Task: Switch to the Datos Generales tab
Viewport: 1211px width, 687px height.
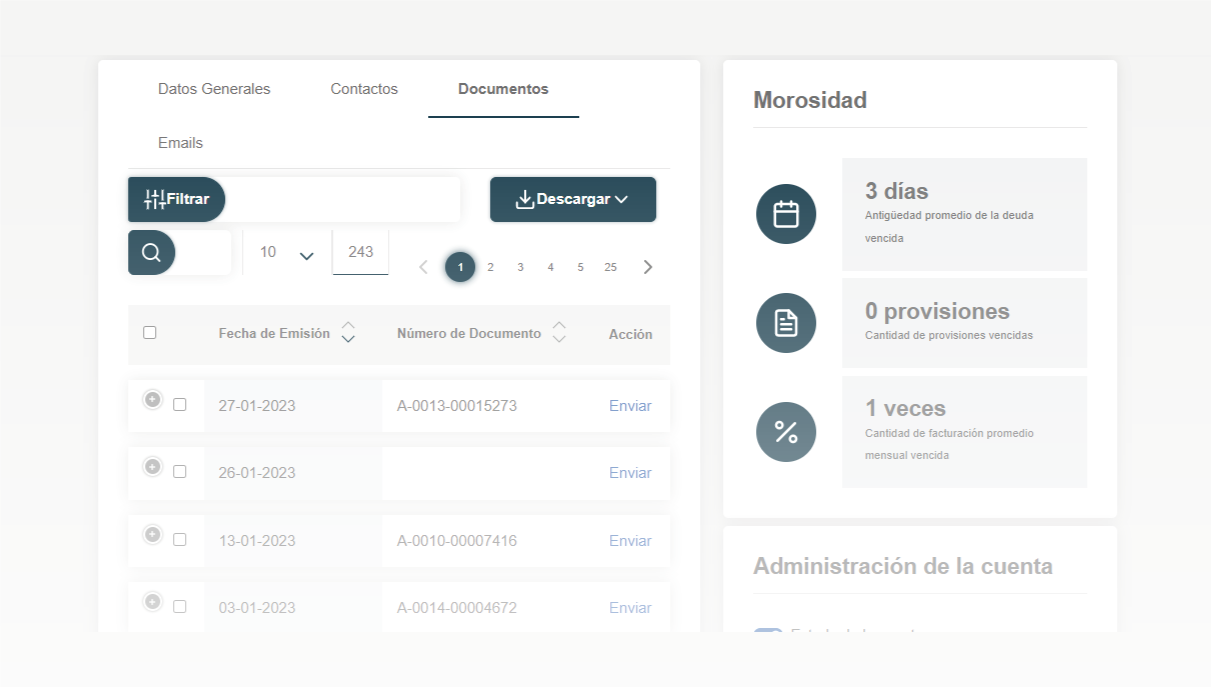Action: (214, 89)
